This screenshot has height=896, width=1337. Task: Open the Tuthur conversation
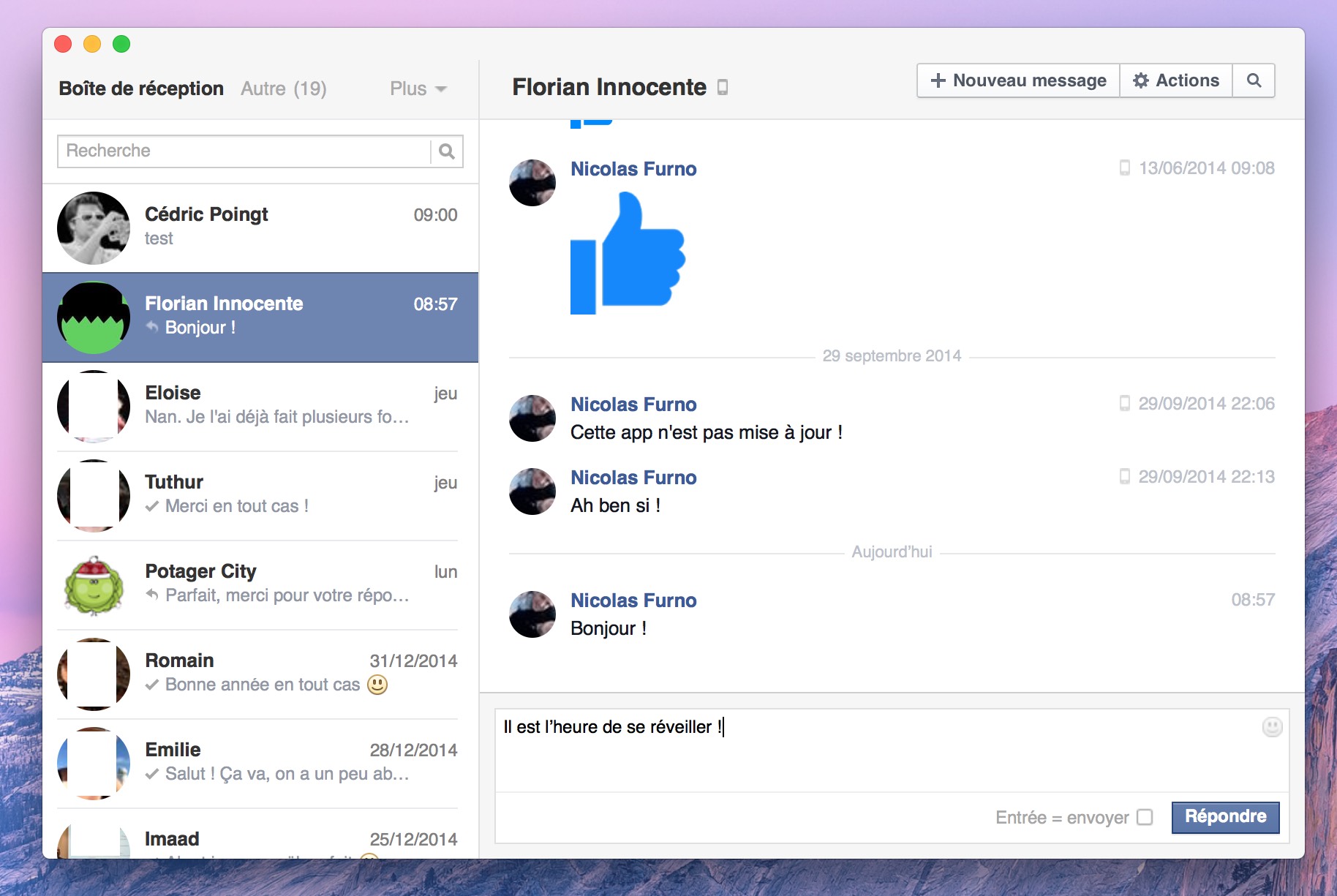[x=260, y=496]
